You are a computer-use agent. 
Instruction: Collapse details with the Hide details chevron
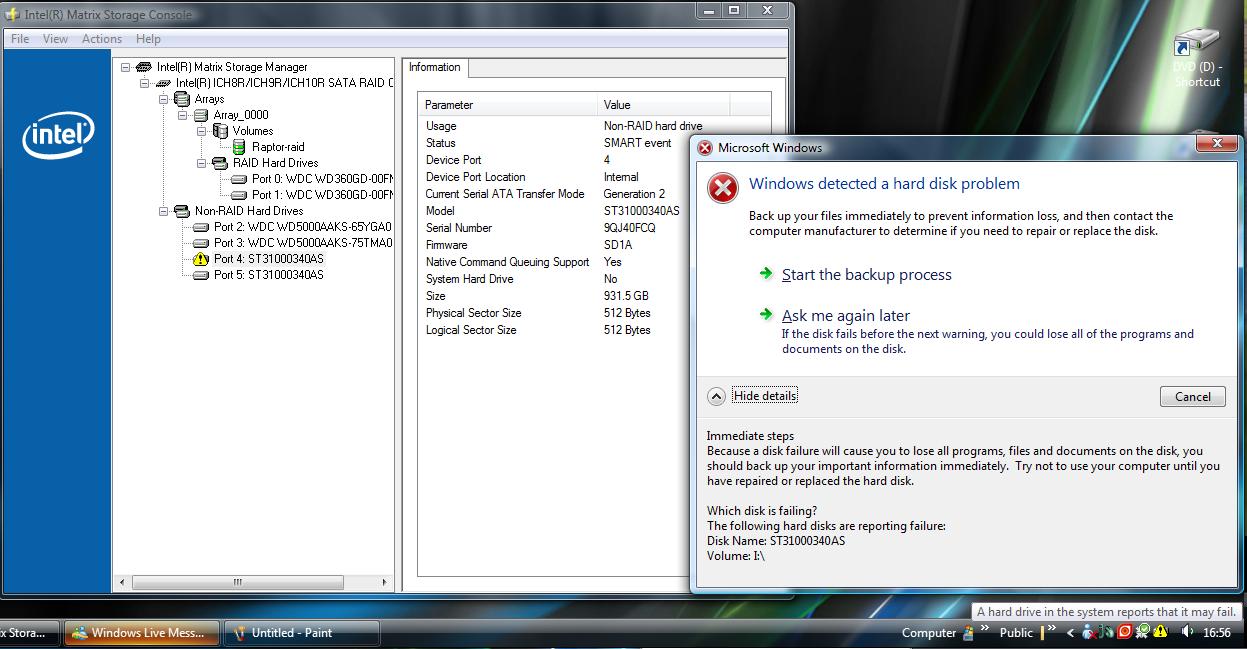pos(716,396)
